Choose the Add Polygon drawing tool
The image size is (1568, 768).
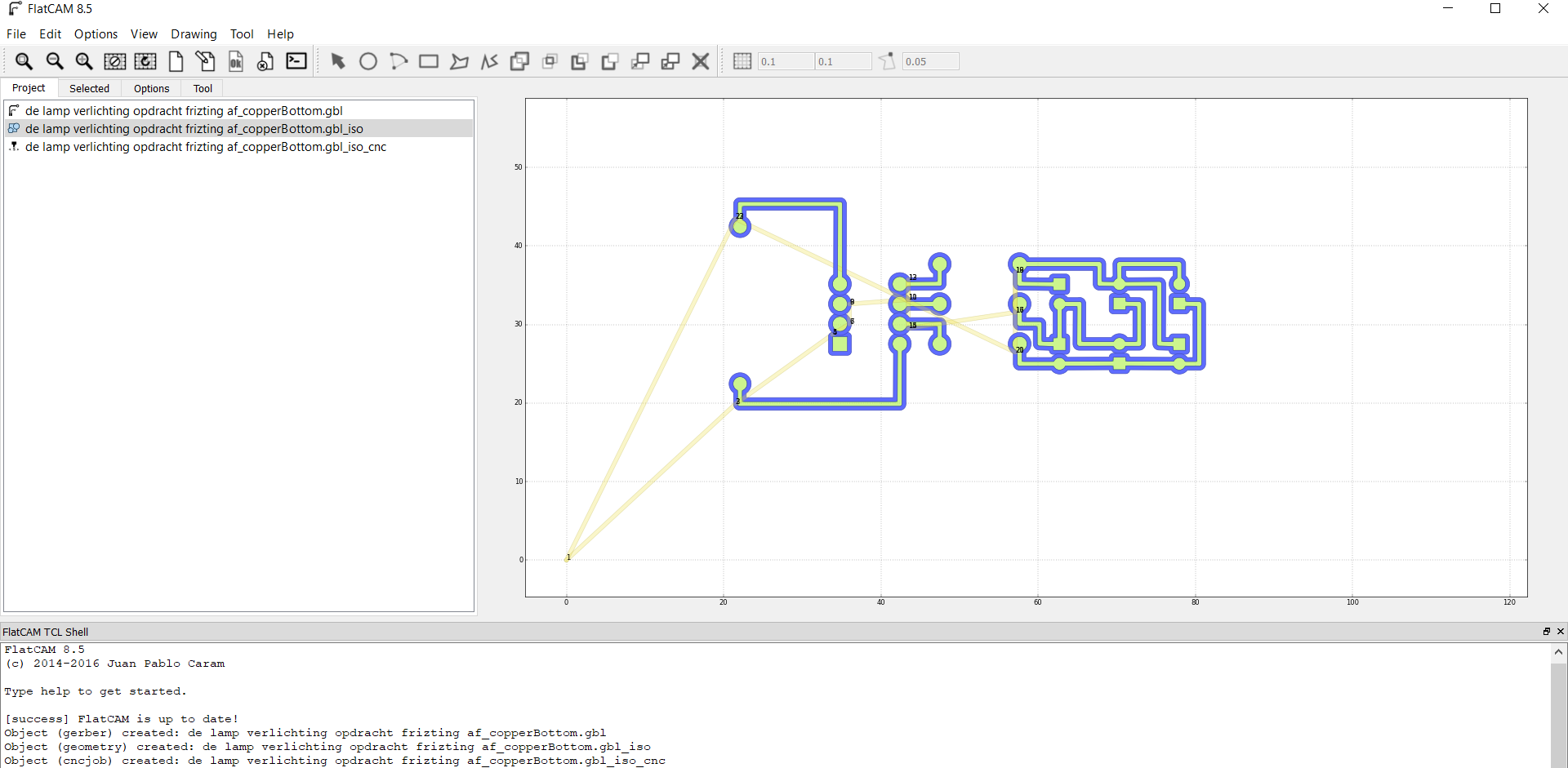459,61
